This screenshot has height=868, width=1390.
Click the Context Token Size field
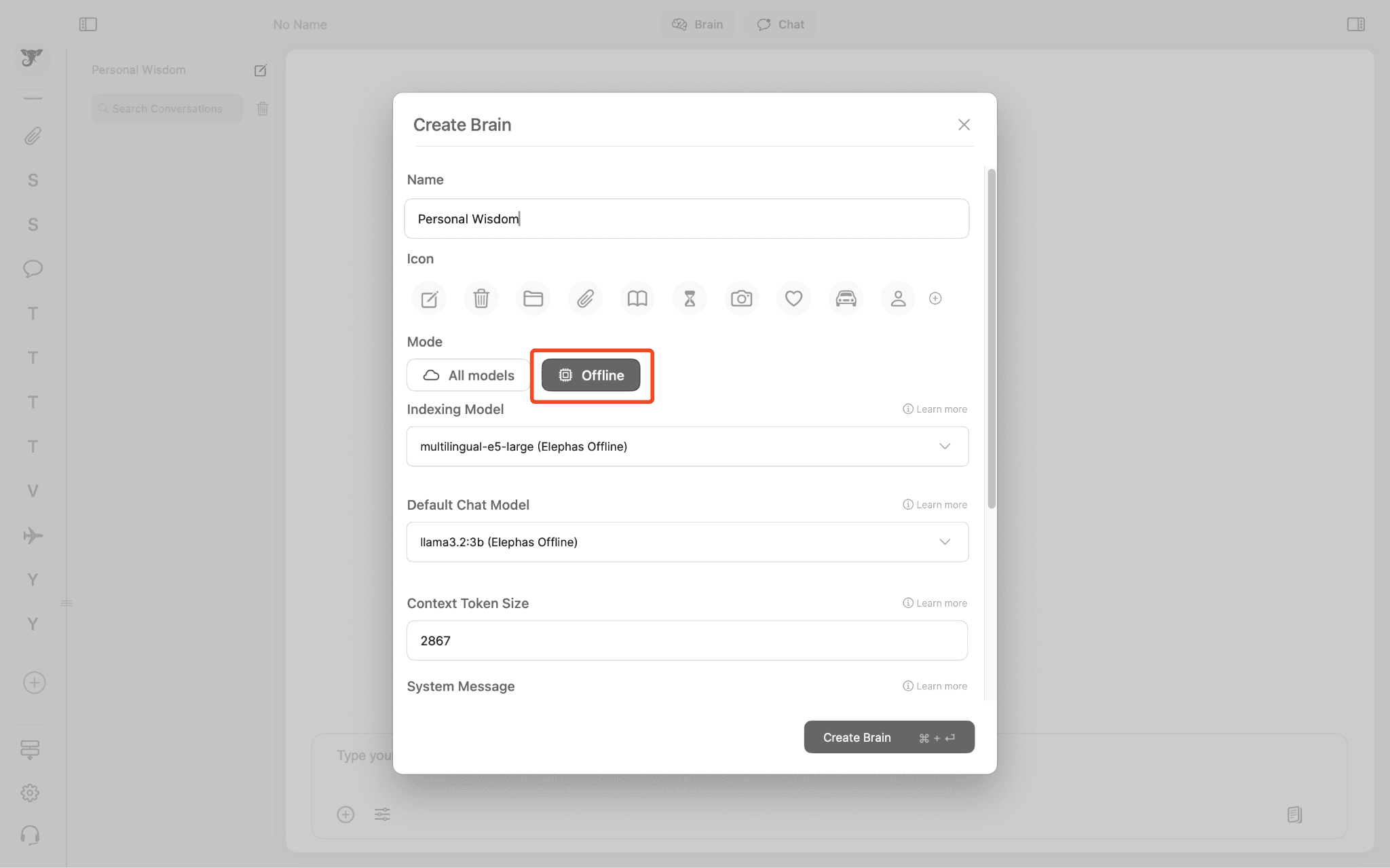pyautogui.click(x=687, y=641)
